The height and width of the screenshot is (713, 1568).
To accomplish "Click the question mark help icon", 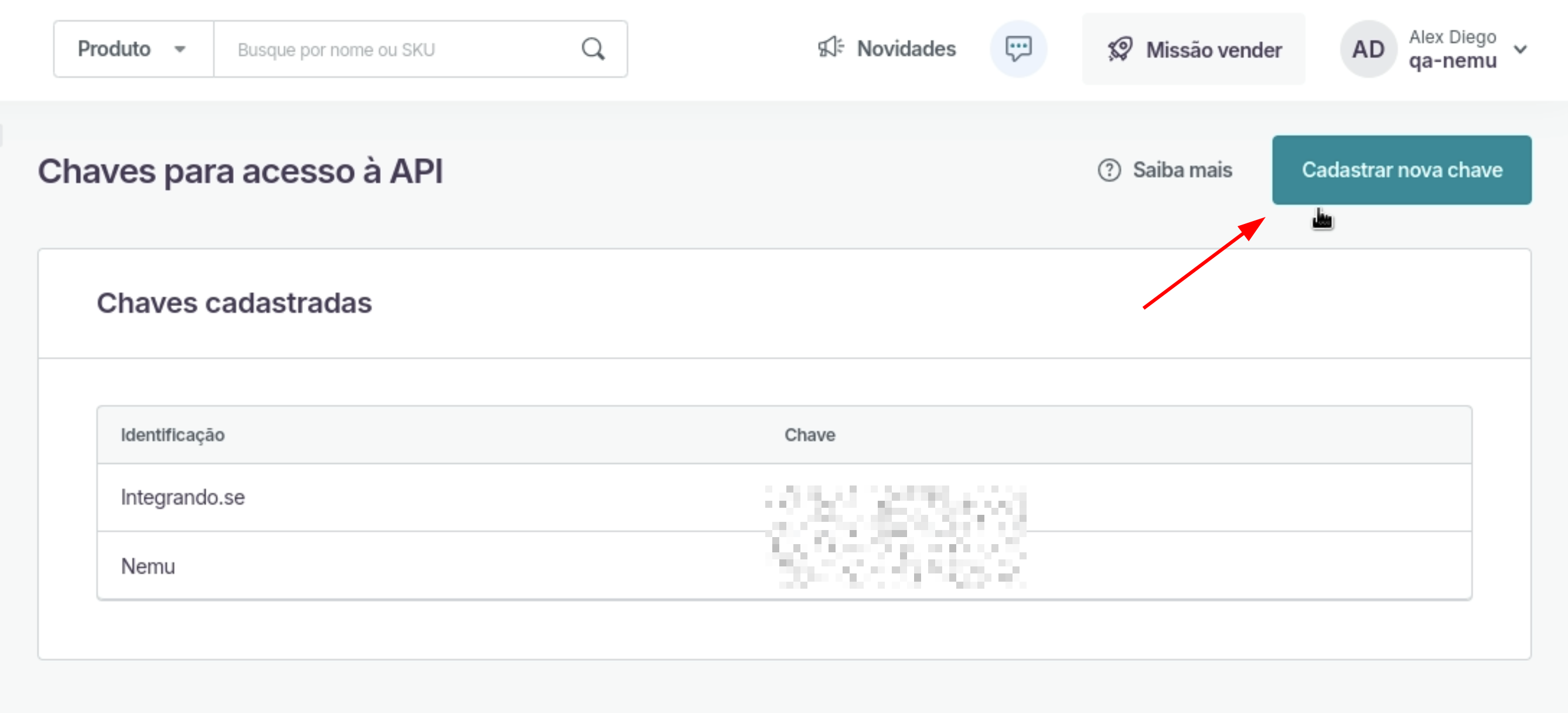I will click(x=1109, y=170).
